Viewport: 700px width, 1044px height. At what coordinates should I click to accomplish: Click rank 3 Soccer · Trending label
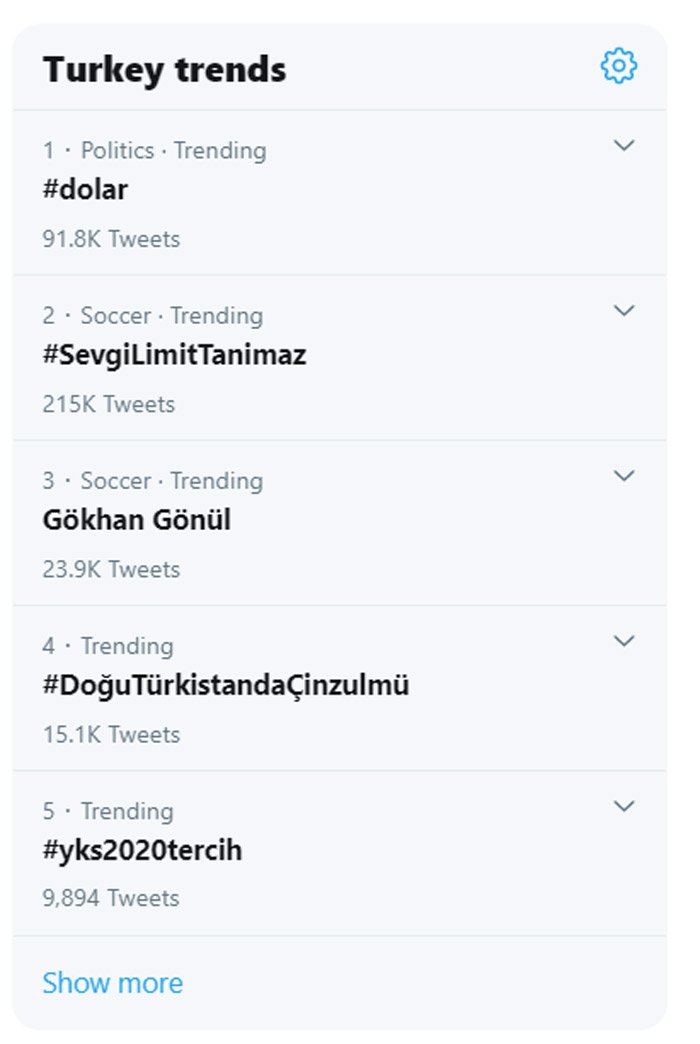point(172,481)
